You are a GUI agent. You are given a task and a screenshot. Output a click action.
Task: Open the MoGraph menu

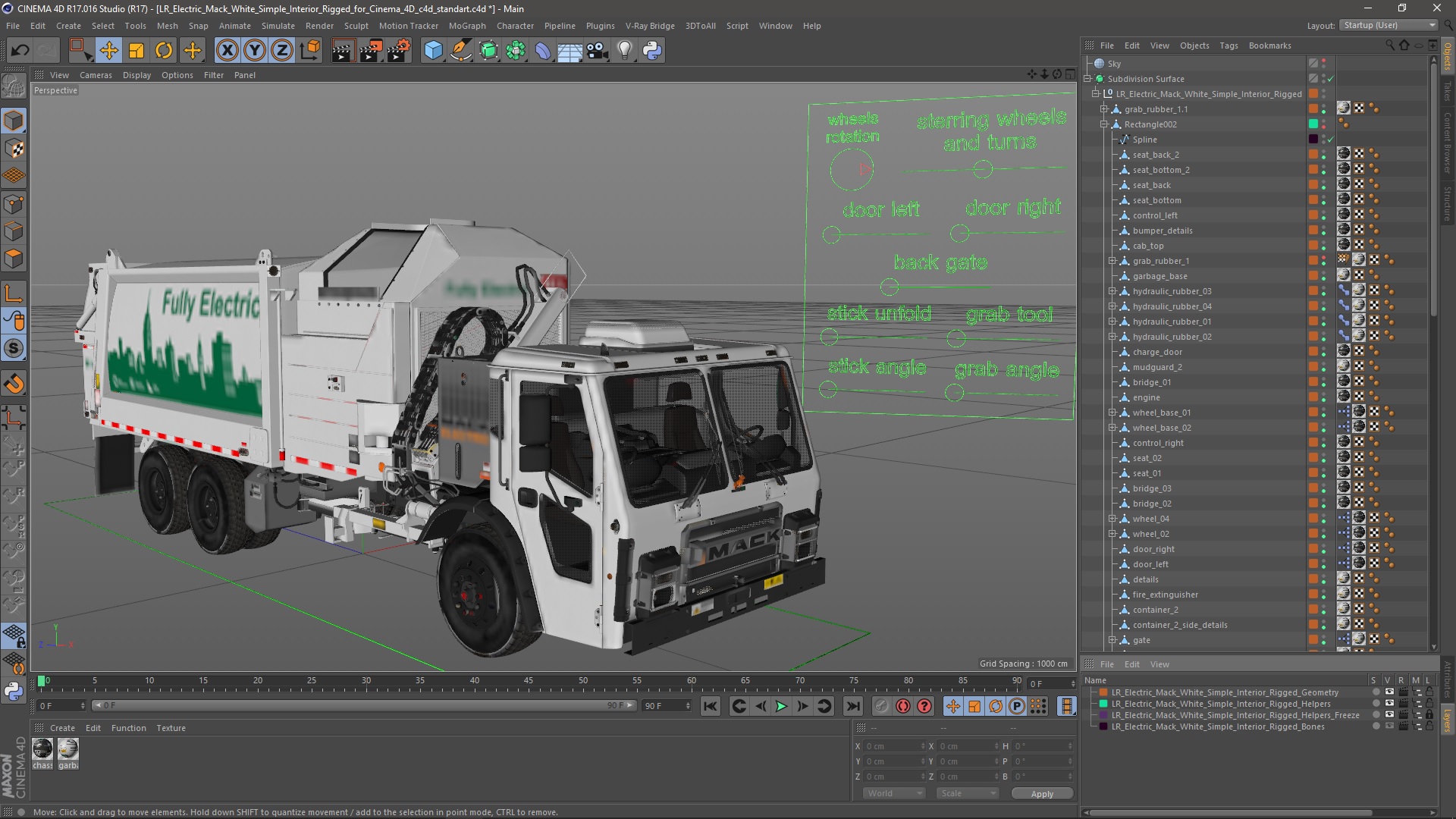click(x=467, y=26)
